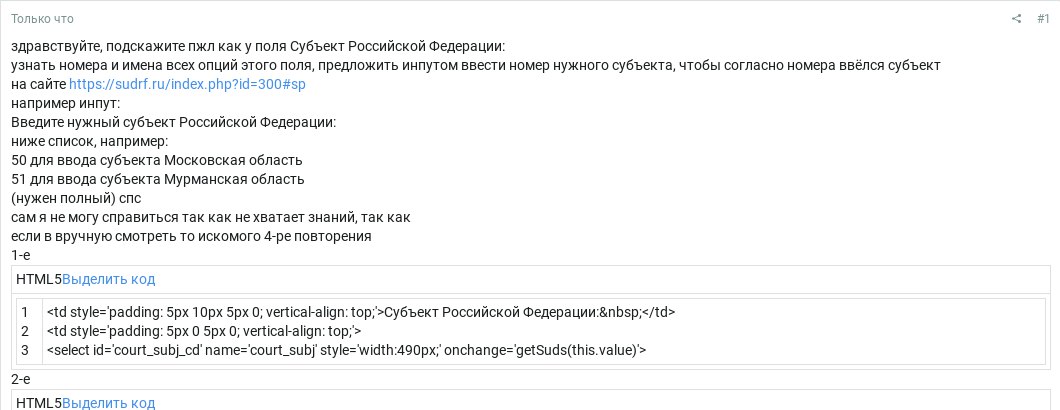Click line number 3 in the code gutter
Image resolution: width=1060 pixels, height=410 pixels.
click(x=25, y=350)
